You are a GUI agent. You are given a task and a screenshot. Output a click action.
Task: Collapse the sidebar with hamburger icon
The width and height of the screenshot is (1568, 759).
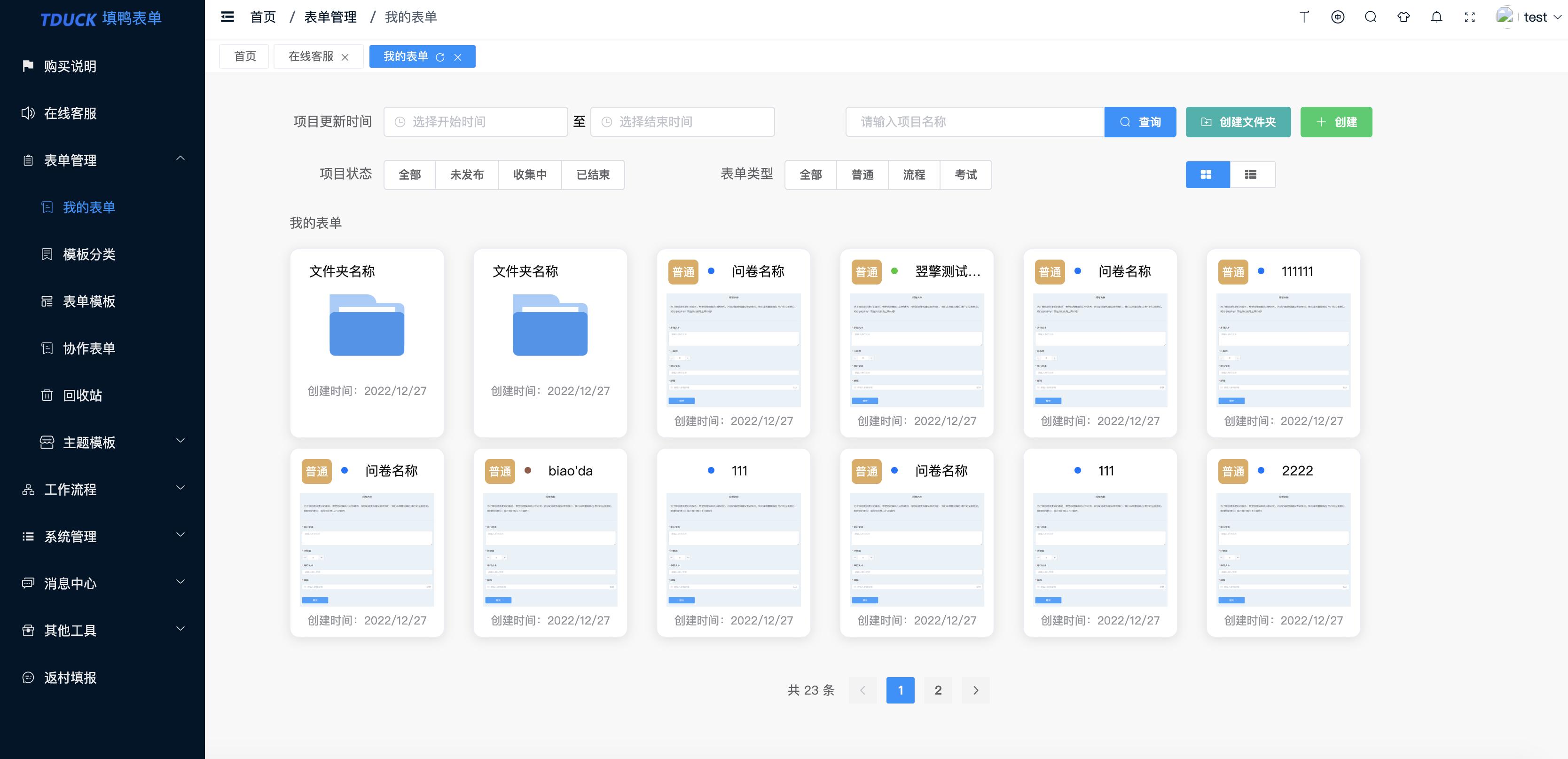(x=227, y=17)
